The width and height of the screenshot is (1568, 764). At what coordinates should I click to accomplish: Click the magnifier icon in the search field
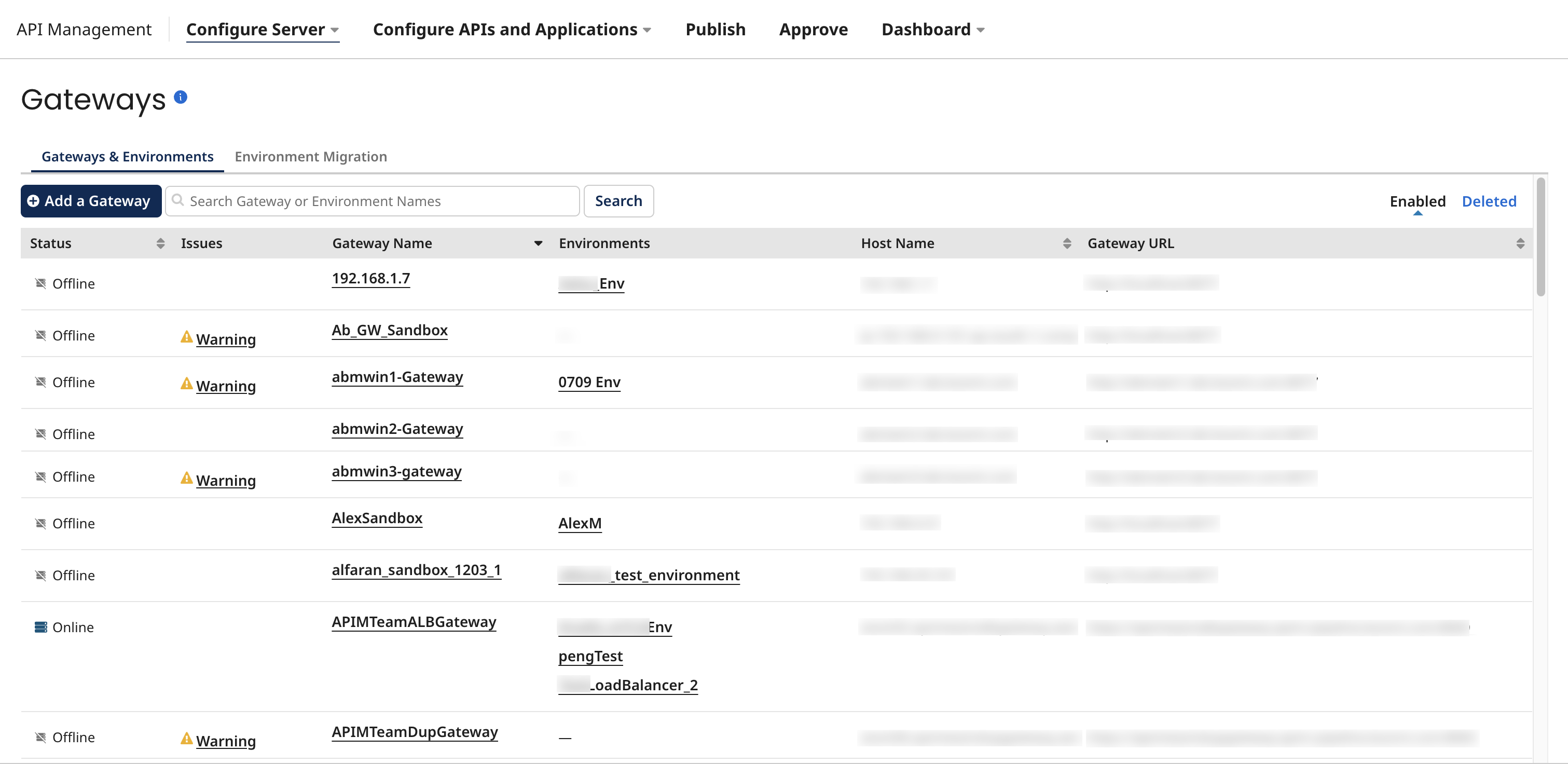(178, 200)
